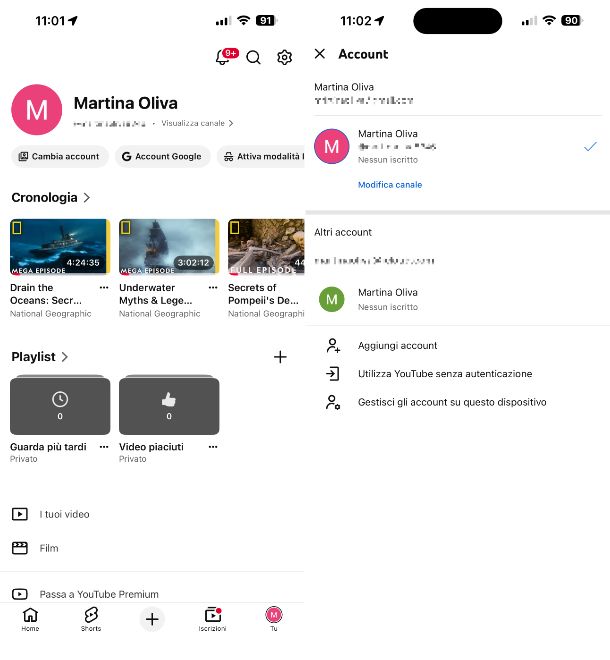The image size is (610, 660).
Task: Tap the pink M avatar in Account panel
Action: 332,146
